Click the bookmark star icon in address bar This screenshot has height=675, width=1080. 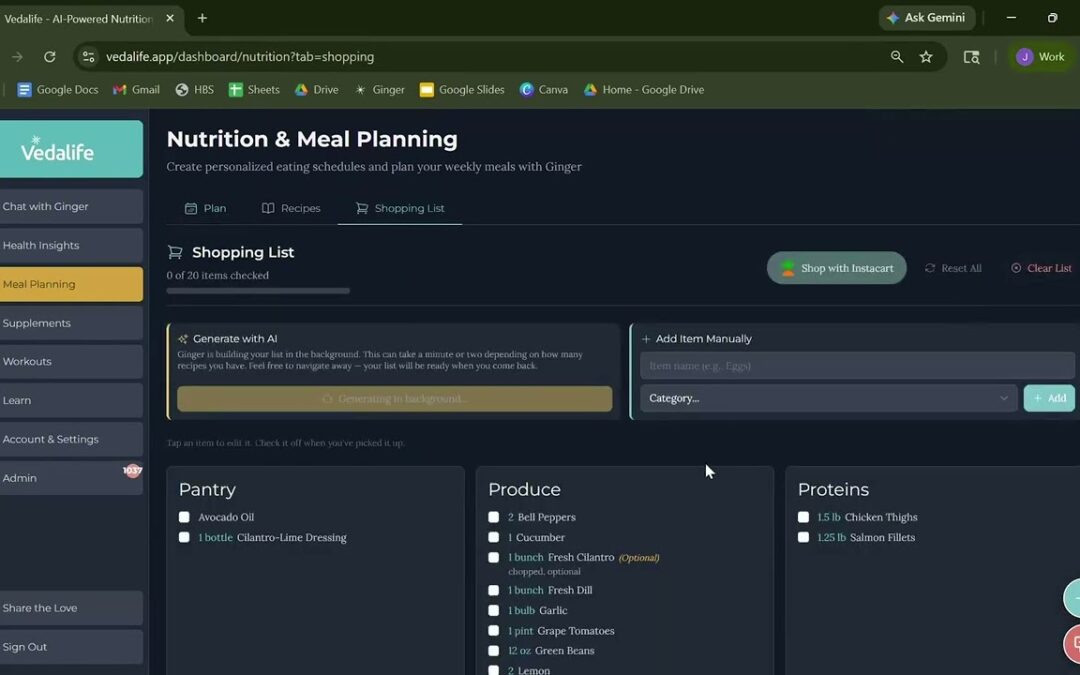coord(926,57)
